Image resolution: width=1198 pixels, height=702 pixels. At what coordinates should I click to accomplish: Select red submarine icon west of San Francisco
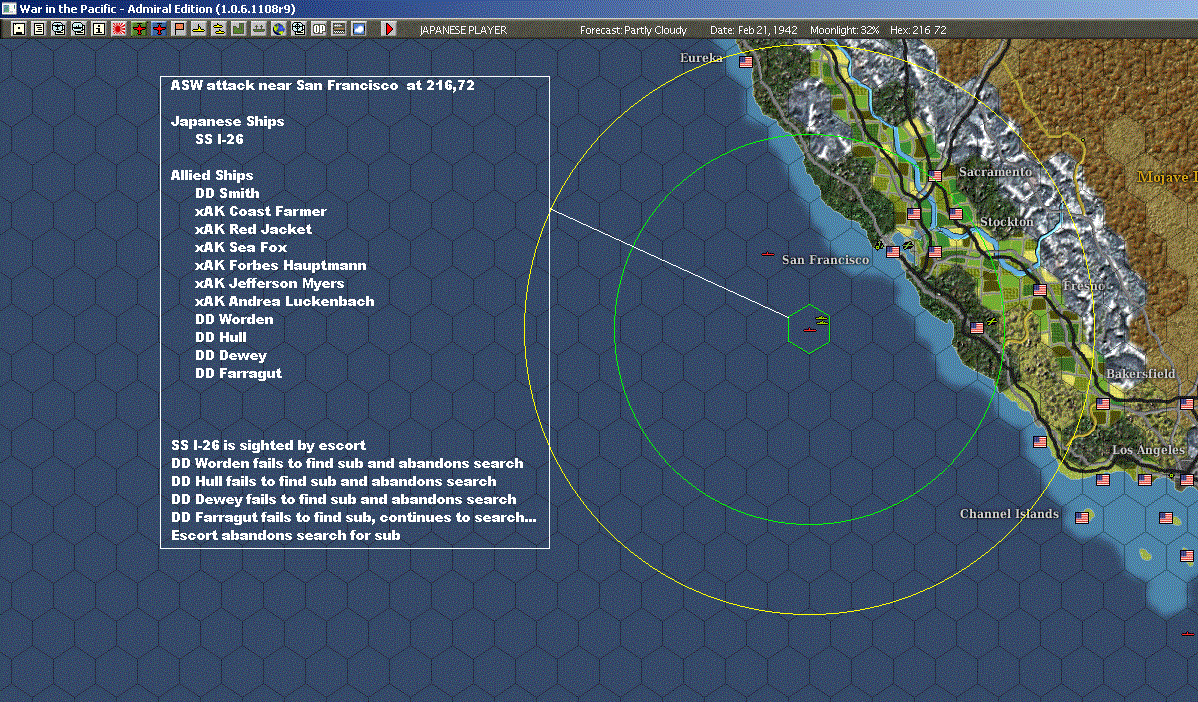click(x=768, y=254)
